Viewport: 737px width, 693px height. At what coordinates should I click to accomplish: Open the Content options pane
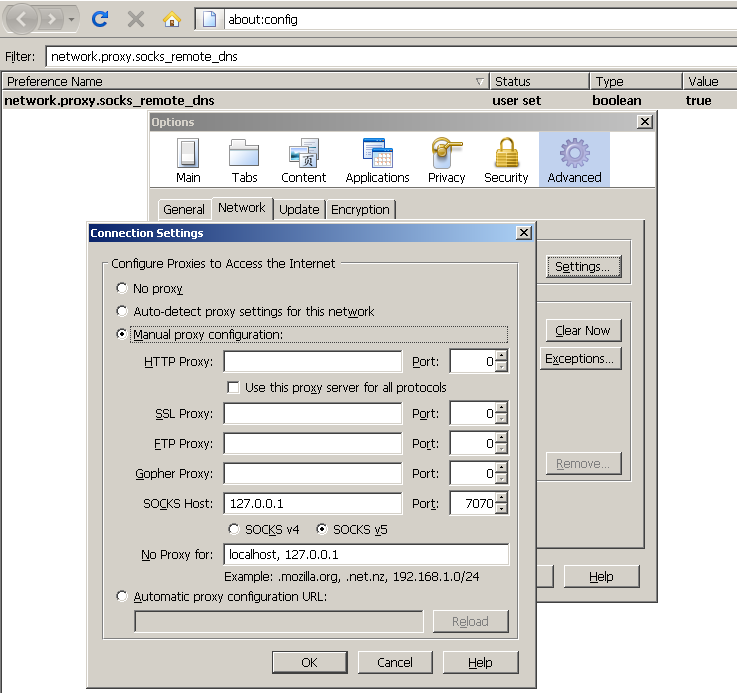click(x=303, y=160)
